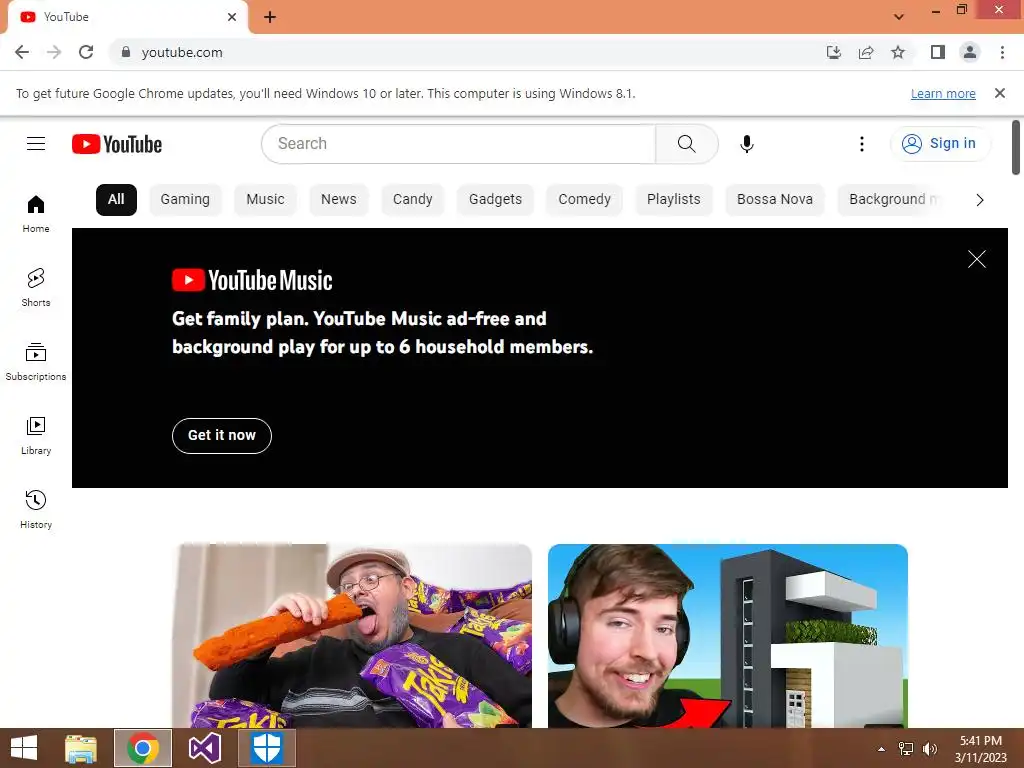
Task: Click the share page icon in address bar
Action: (x=866, y=52)
